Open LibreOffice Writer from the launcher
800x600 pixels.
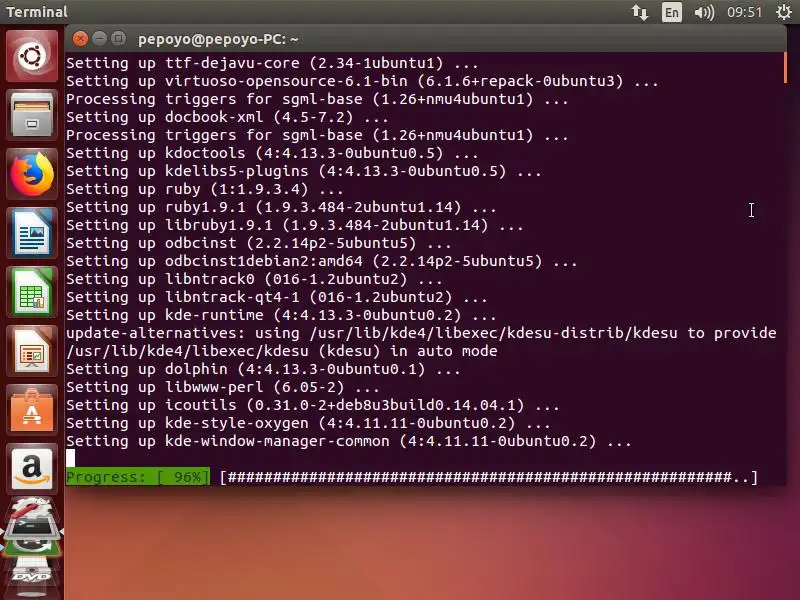point(32,233)
